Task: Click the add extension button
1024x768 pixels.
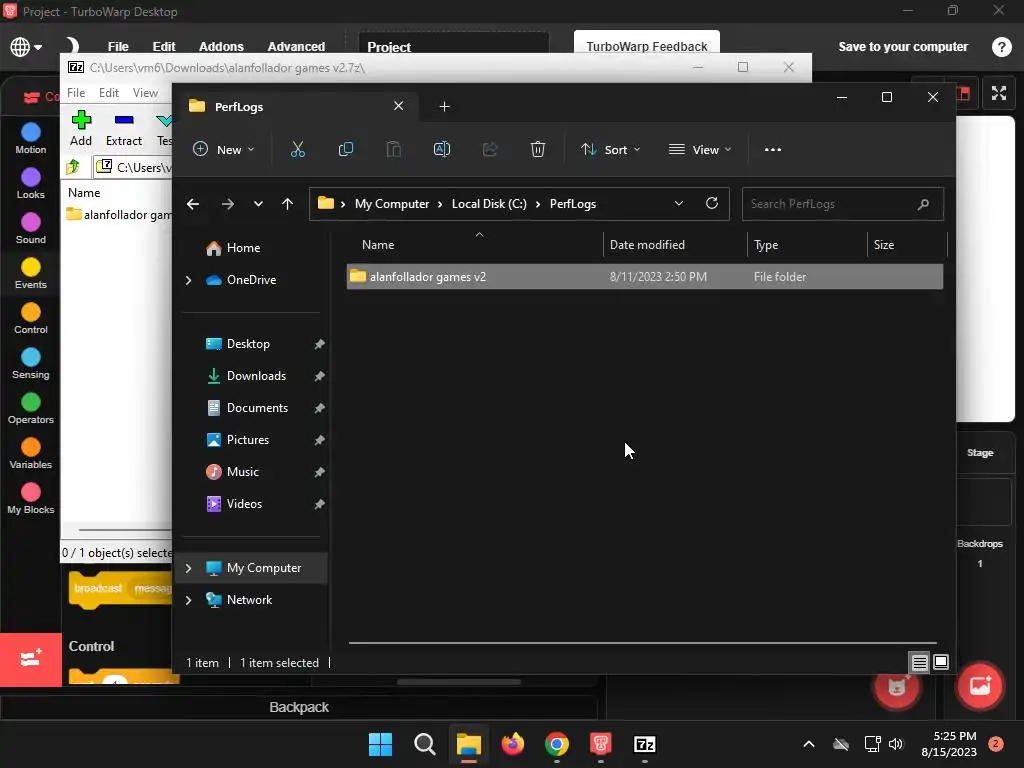Action: 31,659
